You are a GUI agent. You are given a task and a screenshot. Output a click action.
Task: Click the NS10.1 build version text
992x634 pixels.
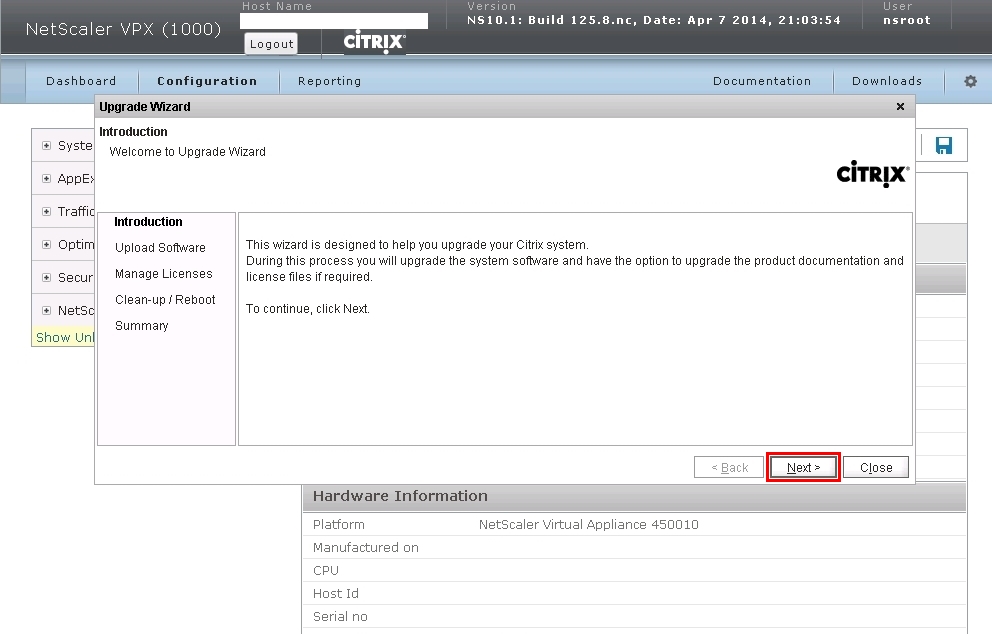click(654, 20)
